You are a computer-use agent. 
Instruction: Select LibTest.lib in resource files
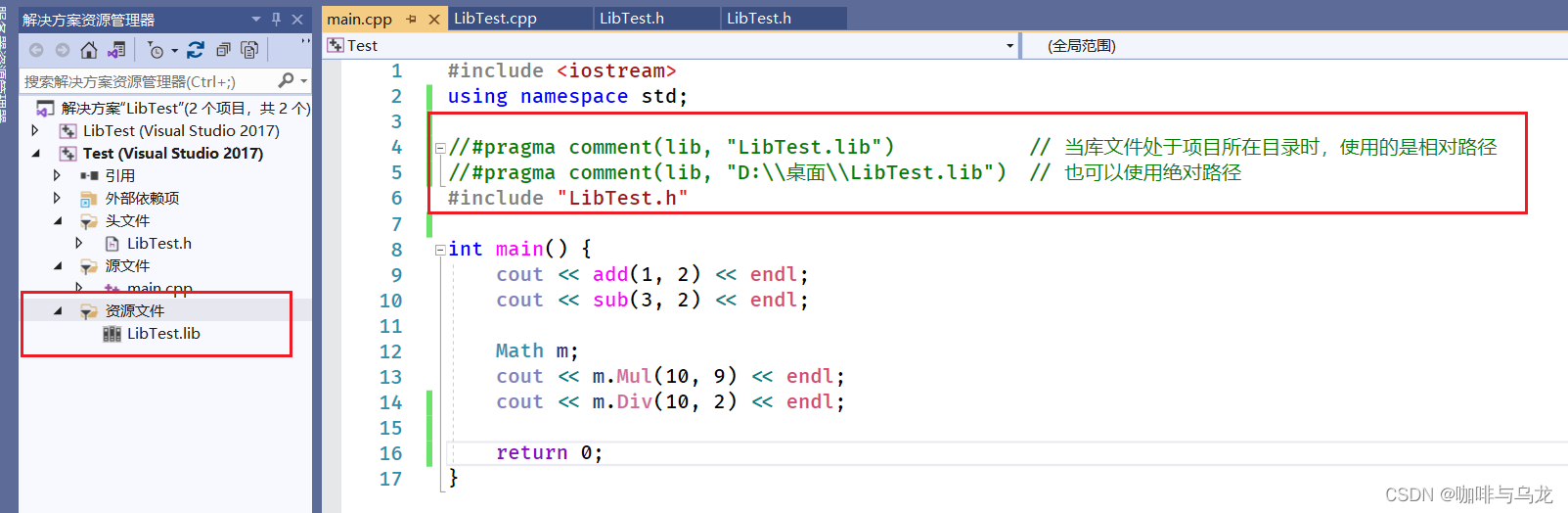coord(163,333)
